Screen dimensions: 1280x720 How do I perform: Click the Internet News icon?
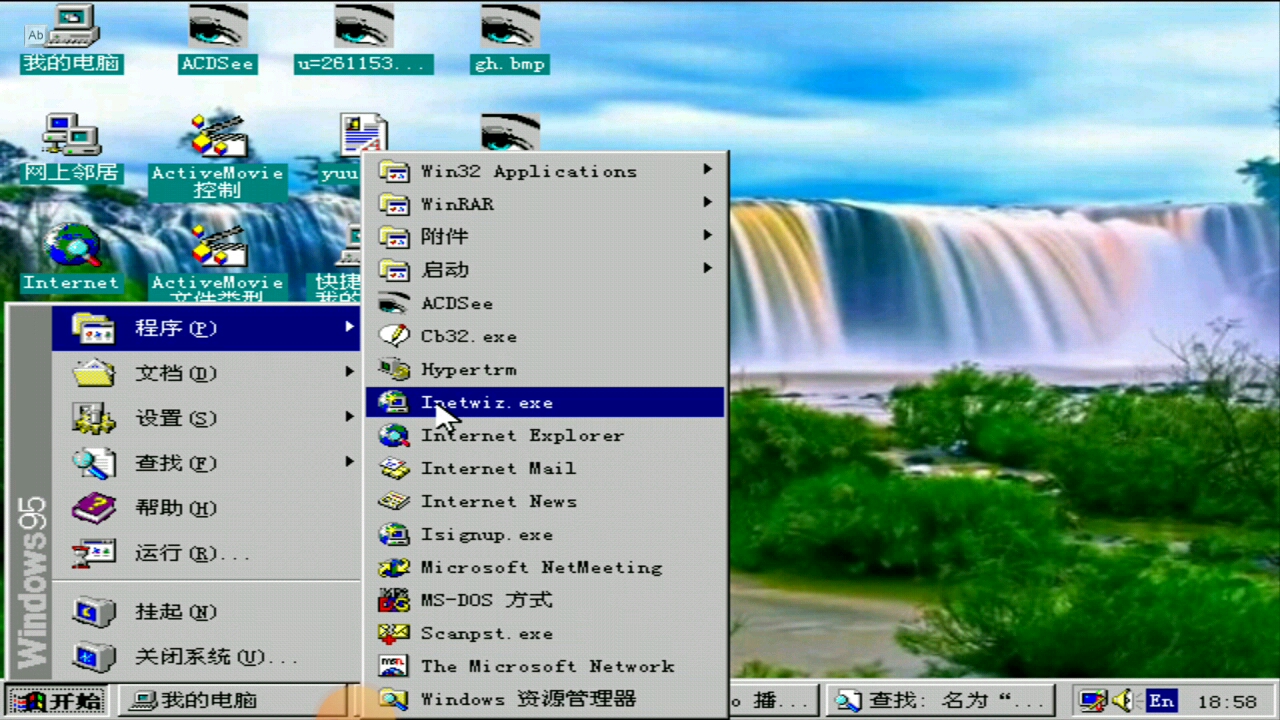[x=394, y=501]
